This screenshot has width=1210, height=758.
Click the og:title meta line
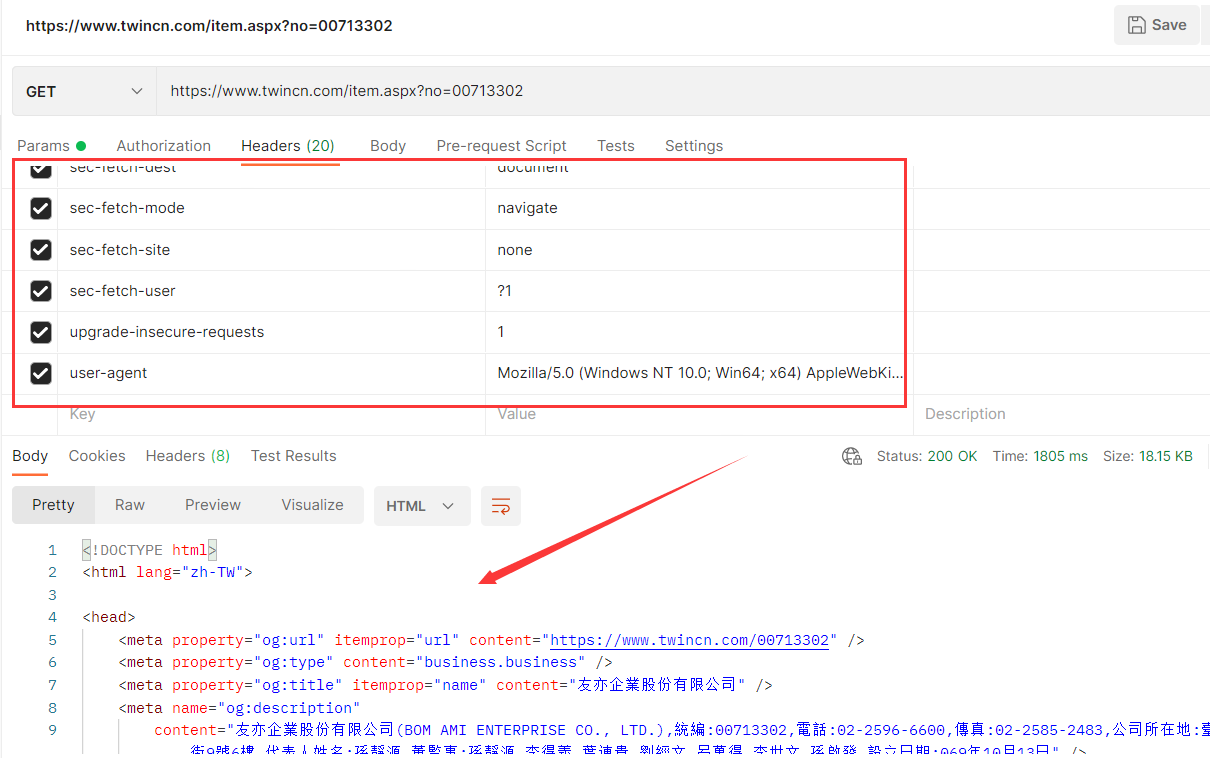(446, 685)
